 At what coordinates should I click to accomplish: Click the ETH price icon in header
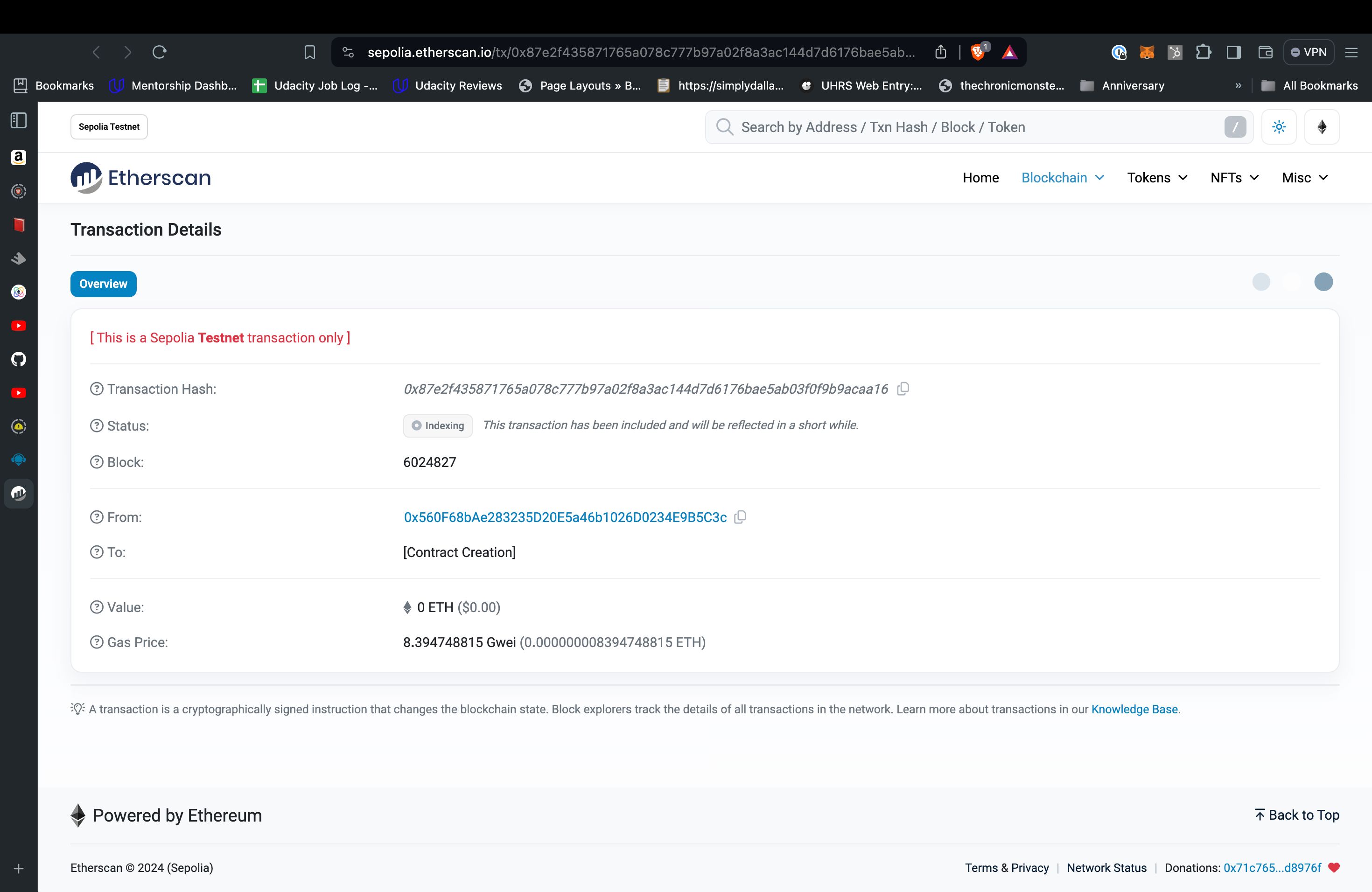[x=1322, y=126]
